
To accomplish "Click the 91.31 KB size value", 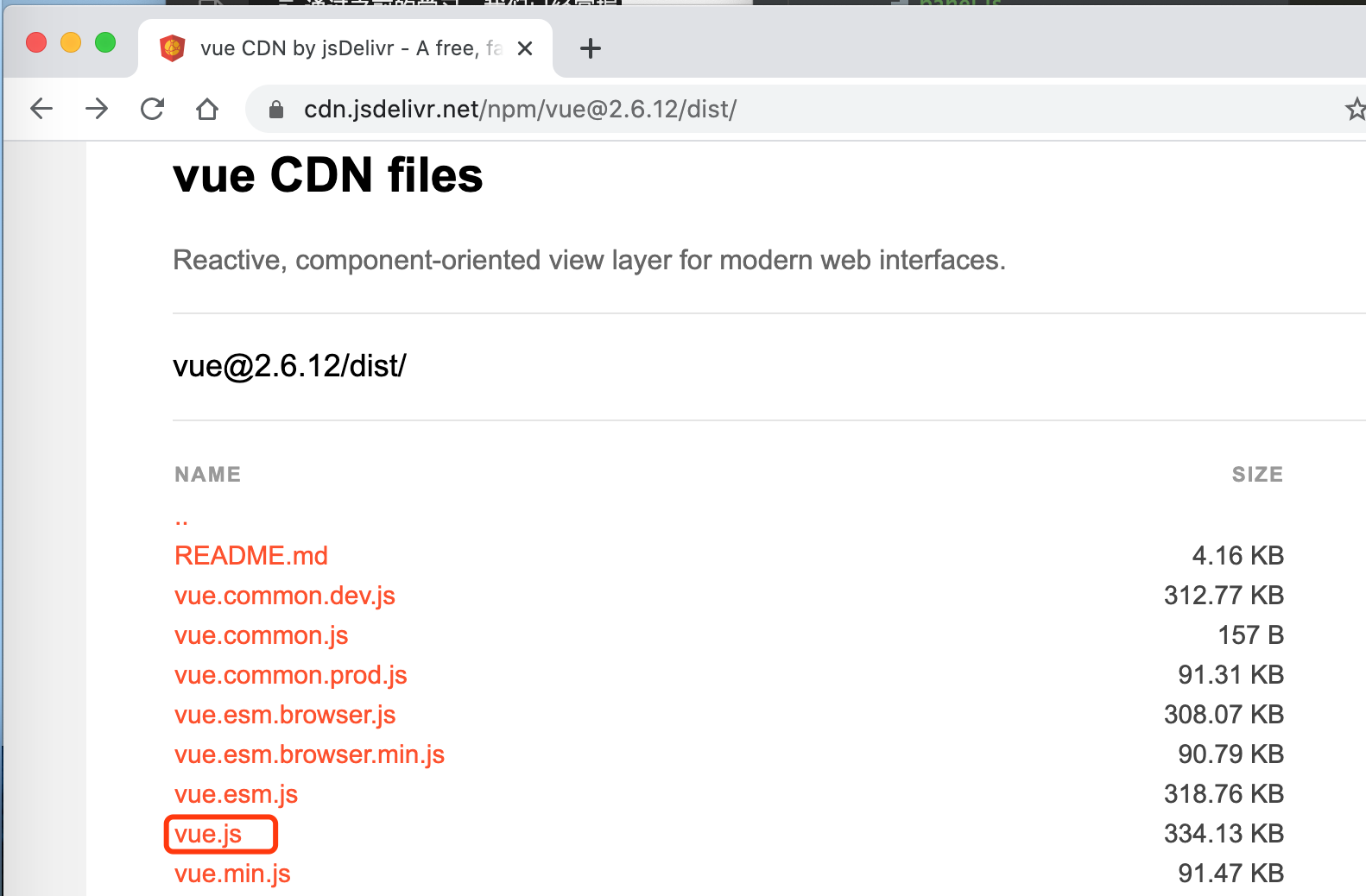I will click(x=1231, y=675).
